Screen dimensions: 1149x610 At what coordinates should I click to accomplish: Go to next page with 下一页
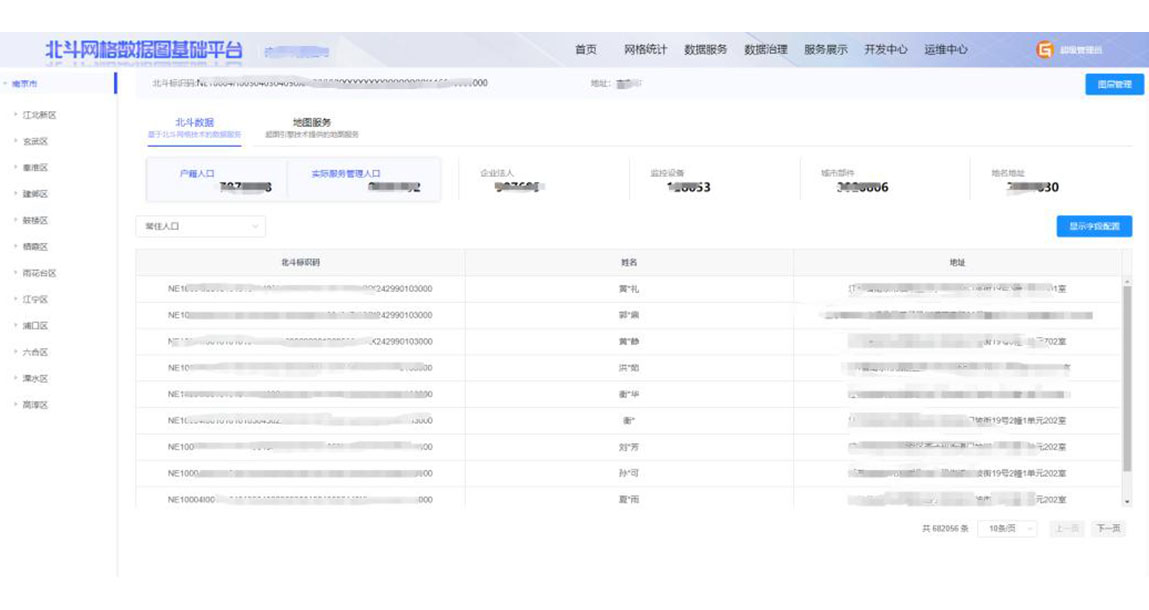[x=1108, y=529]
